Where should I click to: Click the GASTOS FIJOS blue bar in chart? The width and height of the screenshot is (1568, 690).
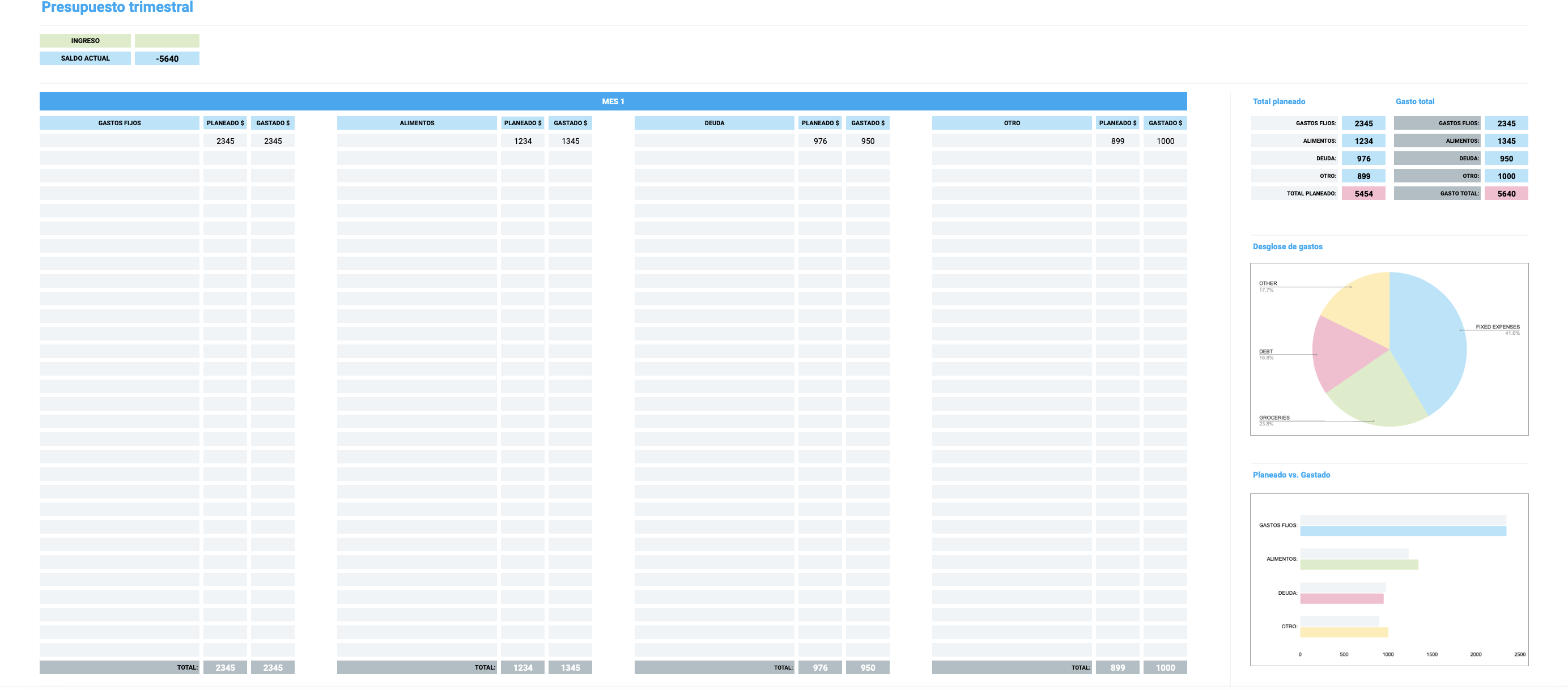(1403, 531)
